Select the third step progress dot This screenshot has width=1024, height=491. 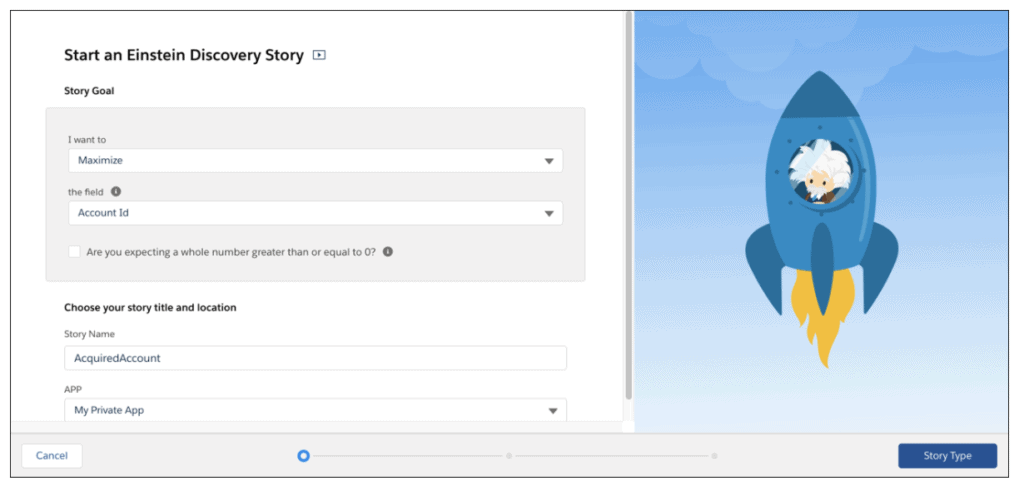coord(714,456)
